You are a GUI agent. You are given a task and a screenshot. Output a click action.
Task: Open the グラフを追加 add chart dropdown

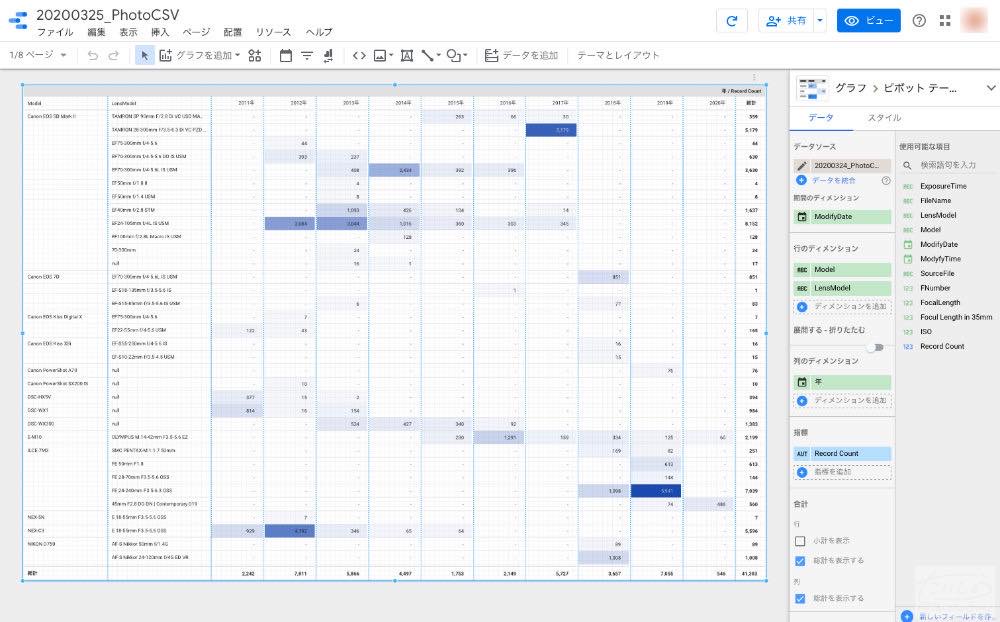(x=200, y=56)
